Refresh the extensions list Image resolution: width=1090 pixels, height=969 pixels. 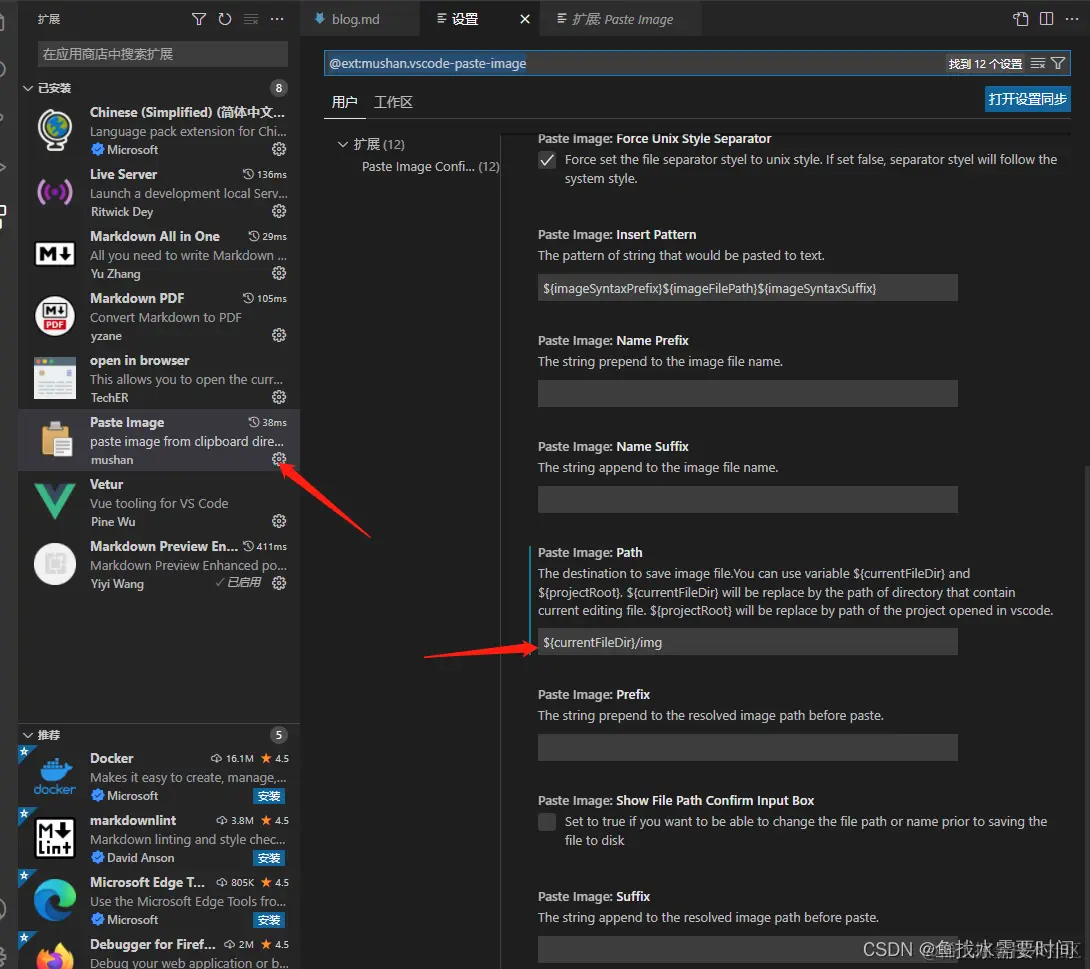click(225, 19)
